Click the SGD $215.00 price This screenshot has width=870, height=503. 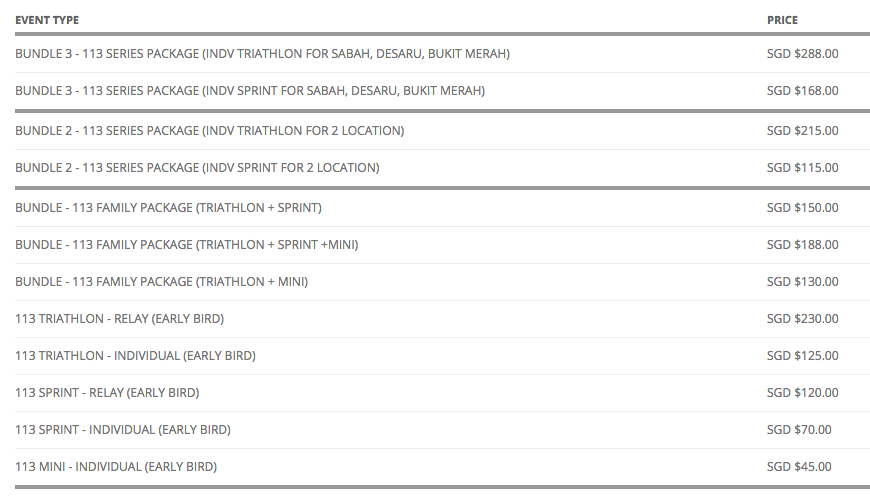(x=802, y=131)
